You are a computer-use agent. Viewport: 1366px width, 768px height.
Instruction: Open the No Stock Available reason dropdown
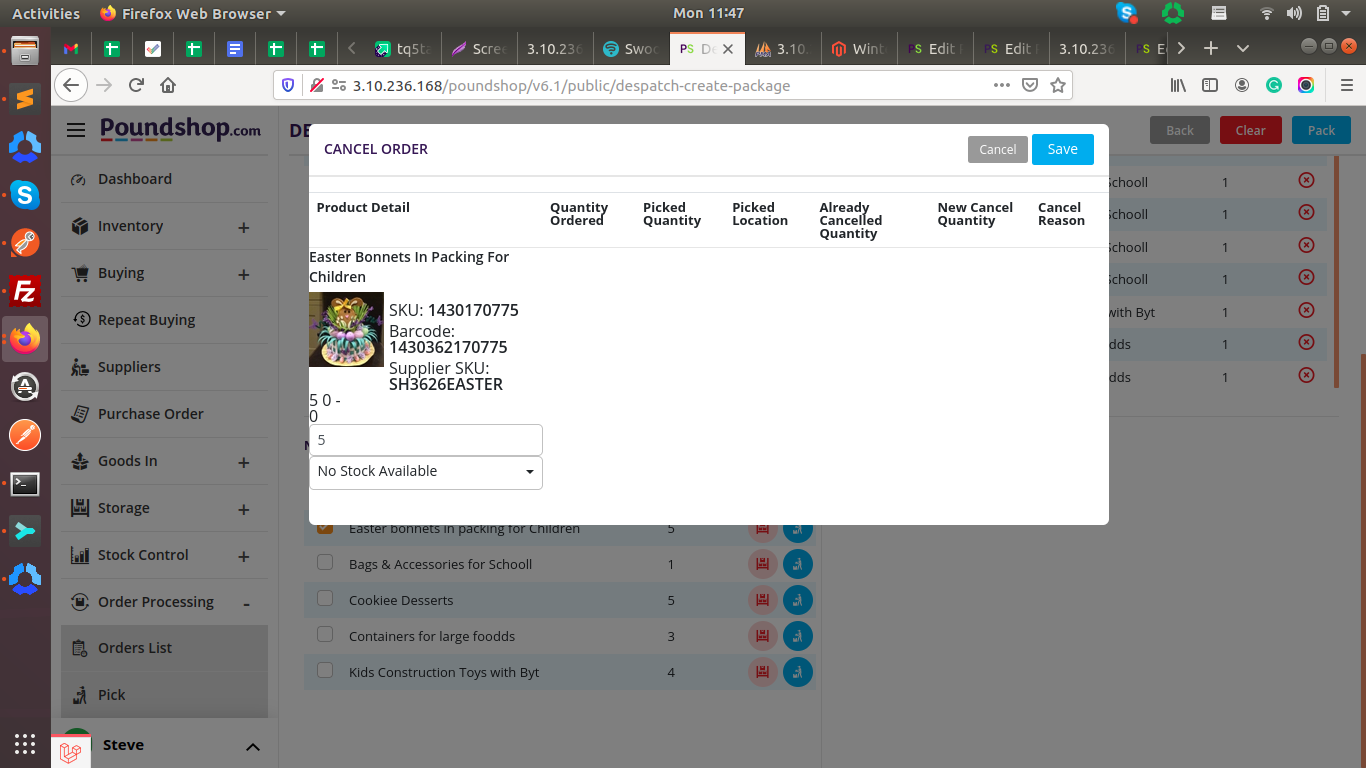pos(426,472)
